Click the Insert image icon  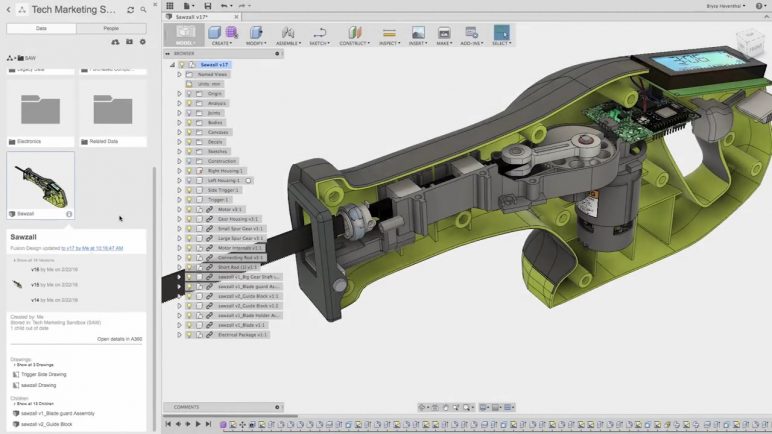(x=418, y=33)
